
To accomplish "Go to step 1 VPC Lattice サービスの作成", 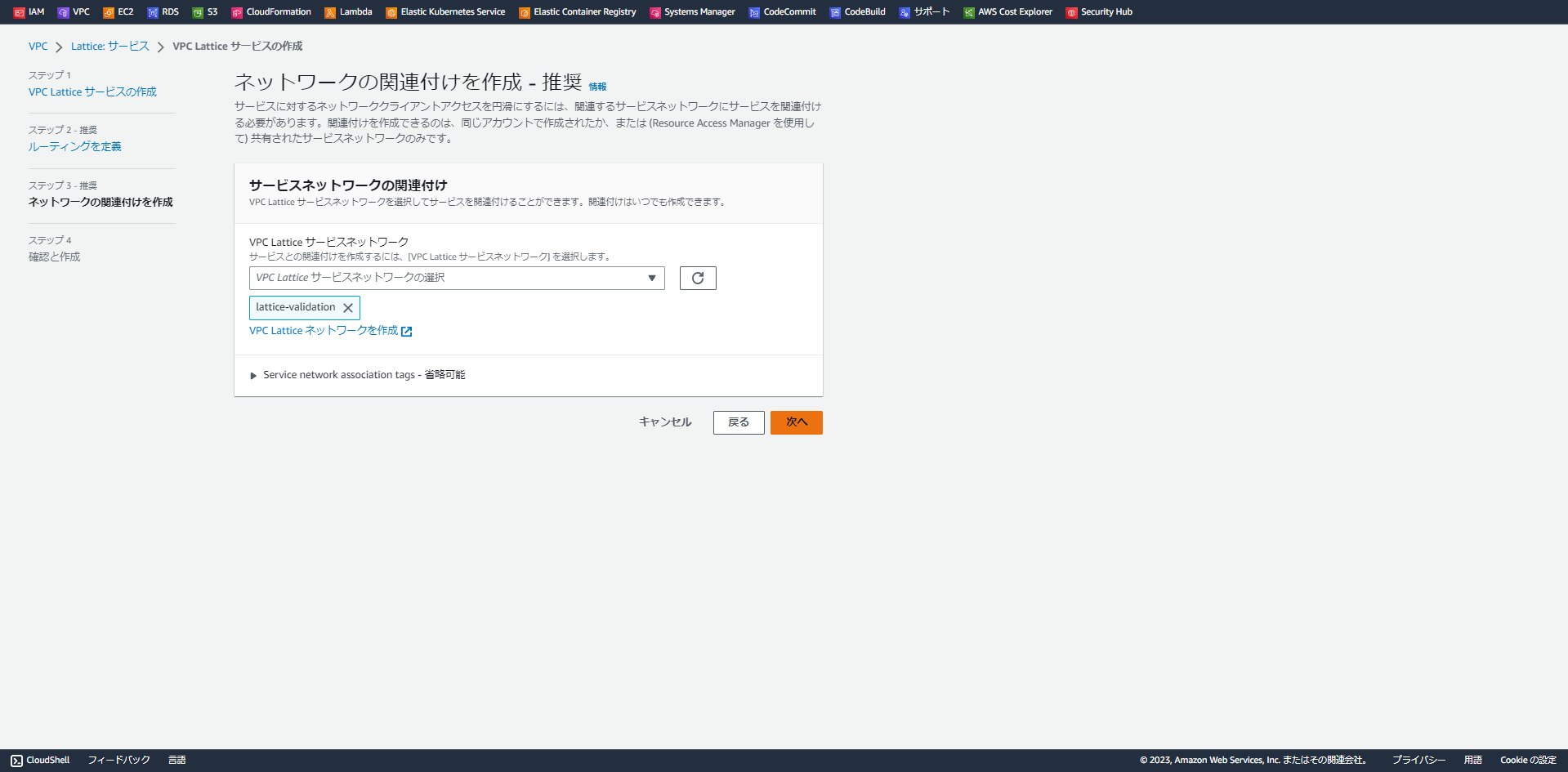I will click(92, 92).
